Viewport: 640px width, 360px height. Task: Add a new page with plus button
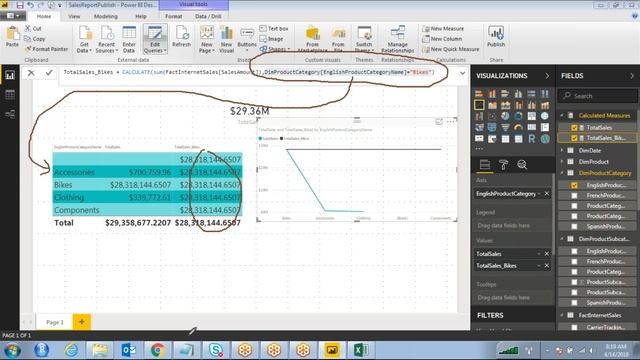tap(82, 322)
